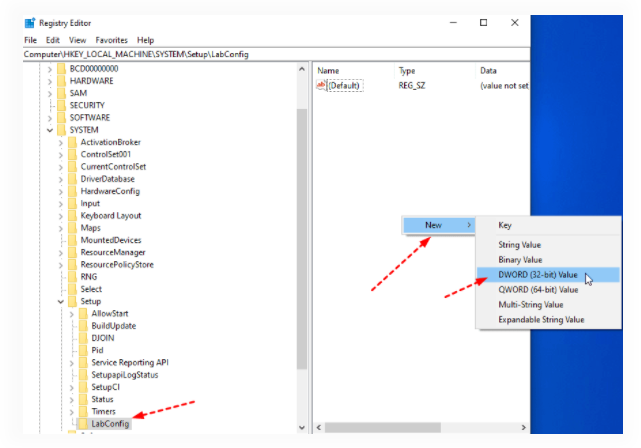
Task: Click the LabConfig folder icon
Action: pos(83,424)
